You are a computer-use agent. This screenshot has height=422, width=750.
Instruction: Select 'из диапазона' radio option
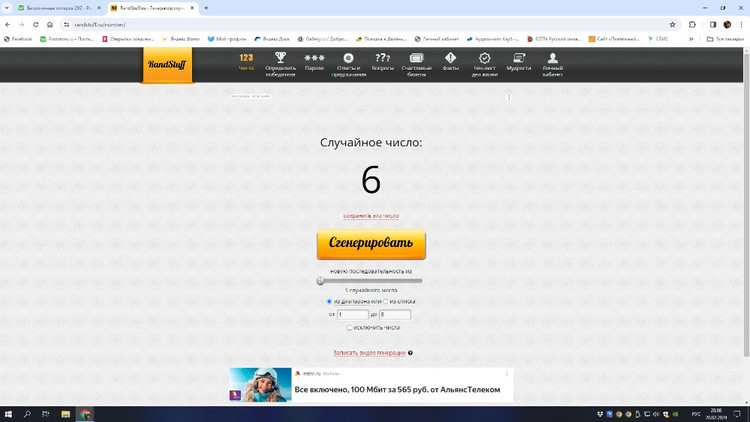click(x=329, y=301)
